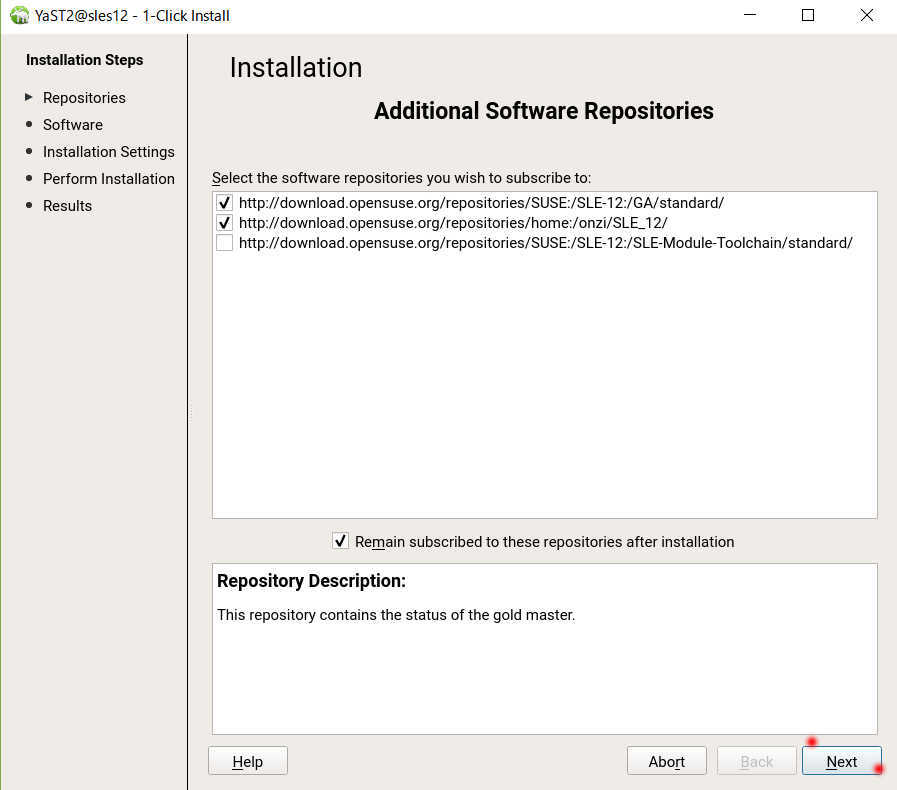
Task: Click the 'Select the software repositories' label
Action: tap(401, 178)
